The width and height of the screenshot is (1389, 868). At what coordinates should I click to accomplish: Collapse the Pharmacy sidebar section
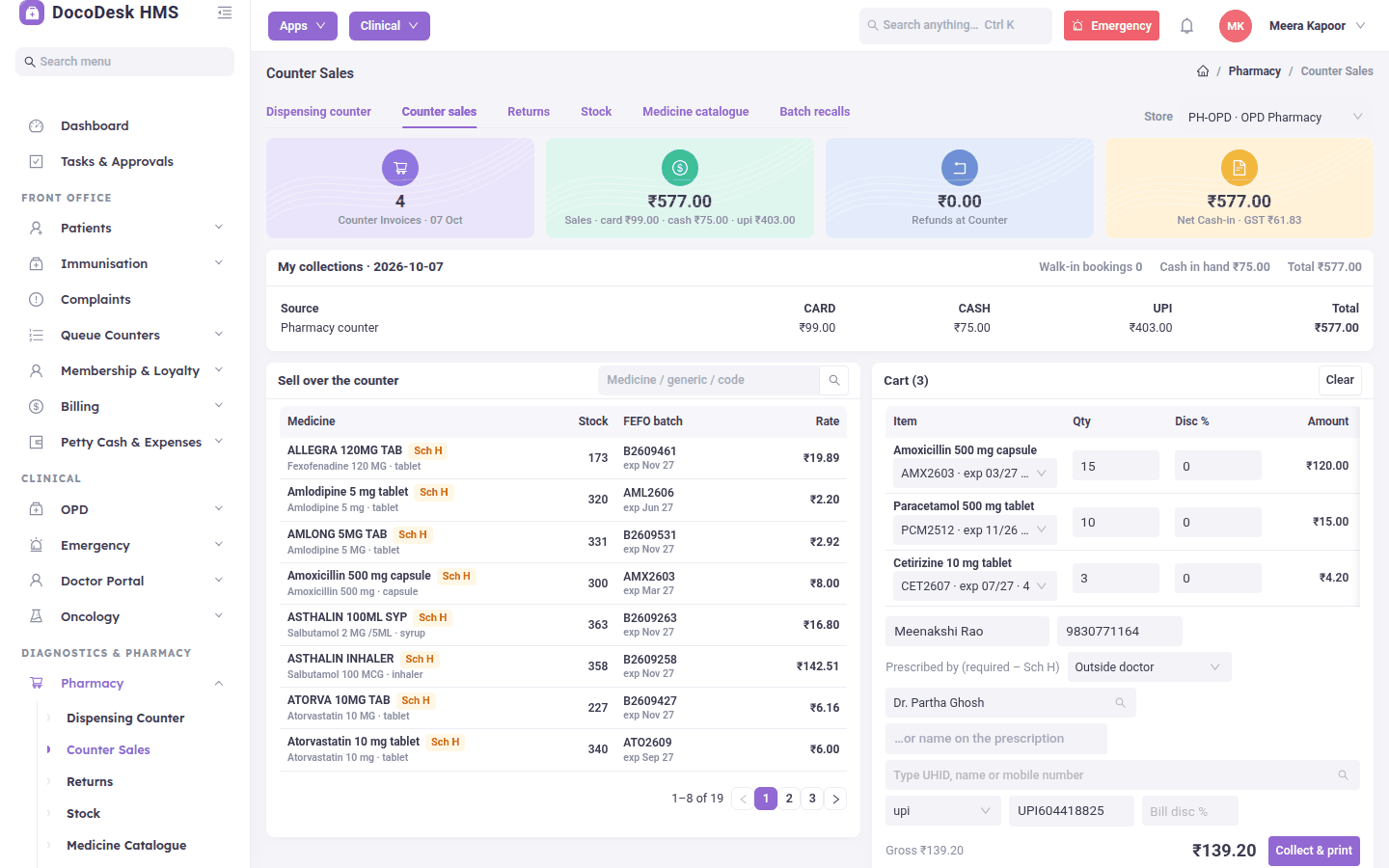(x=219, y=683)
